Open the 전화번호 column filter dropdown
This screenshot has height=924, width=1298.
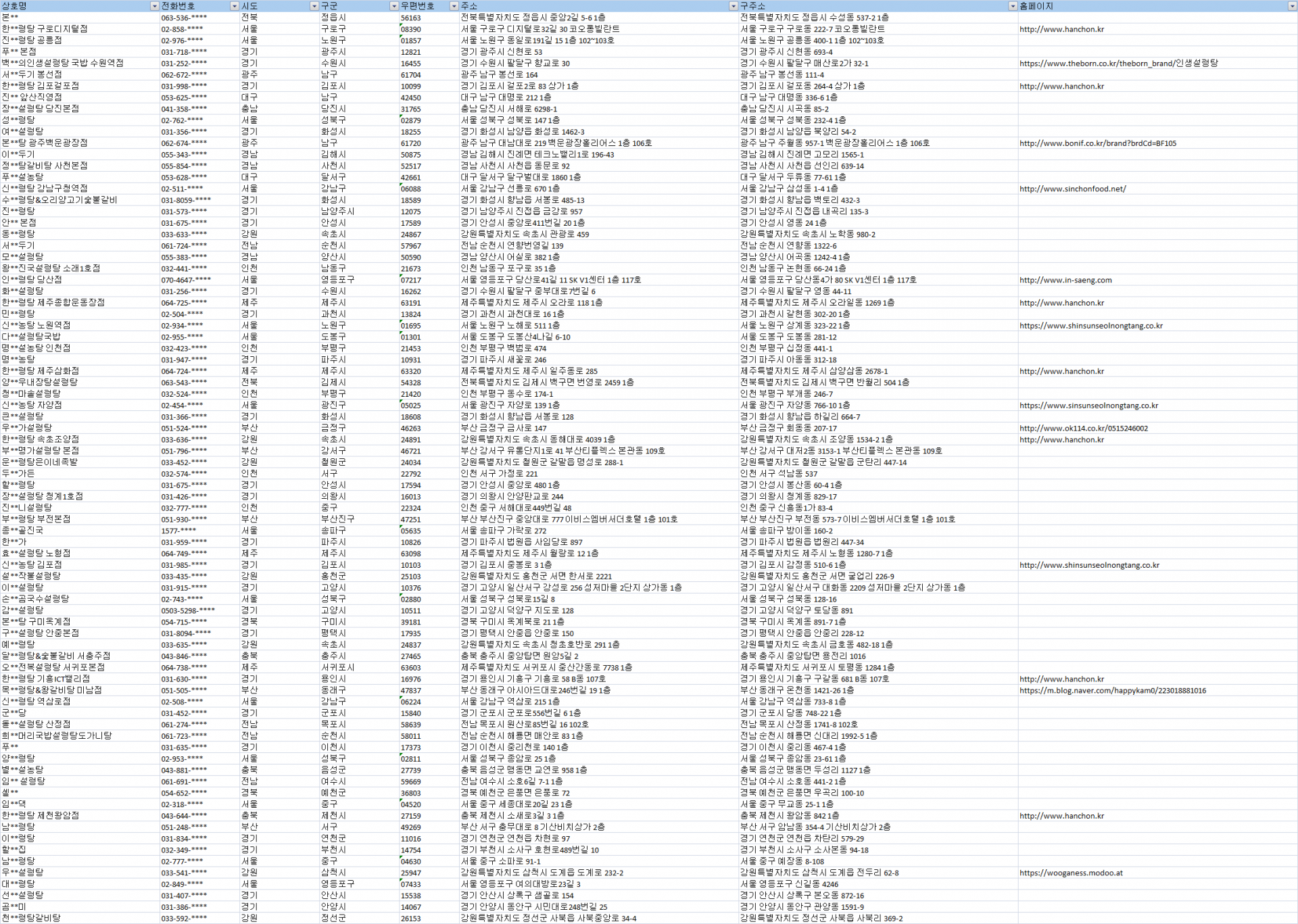pos(234,6)
